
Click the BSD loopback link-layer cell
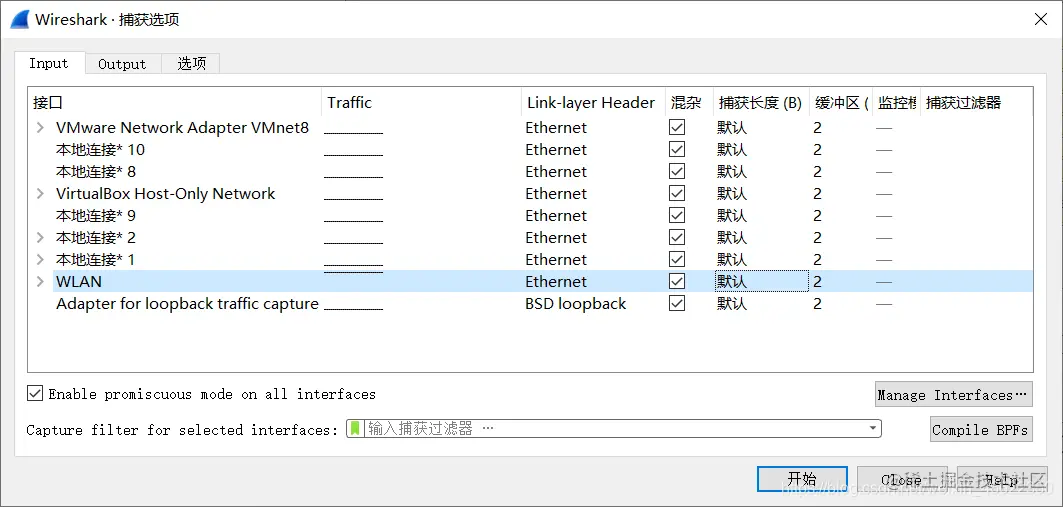(576, 304)
